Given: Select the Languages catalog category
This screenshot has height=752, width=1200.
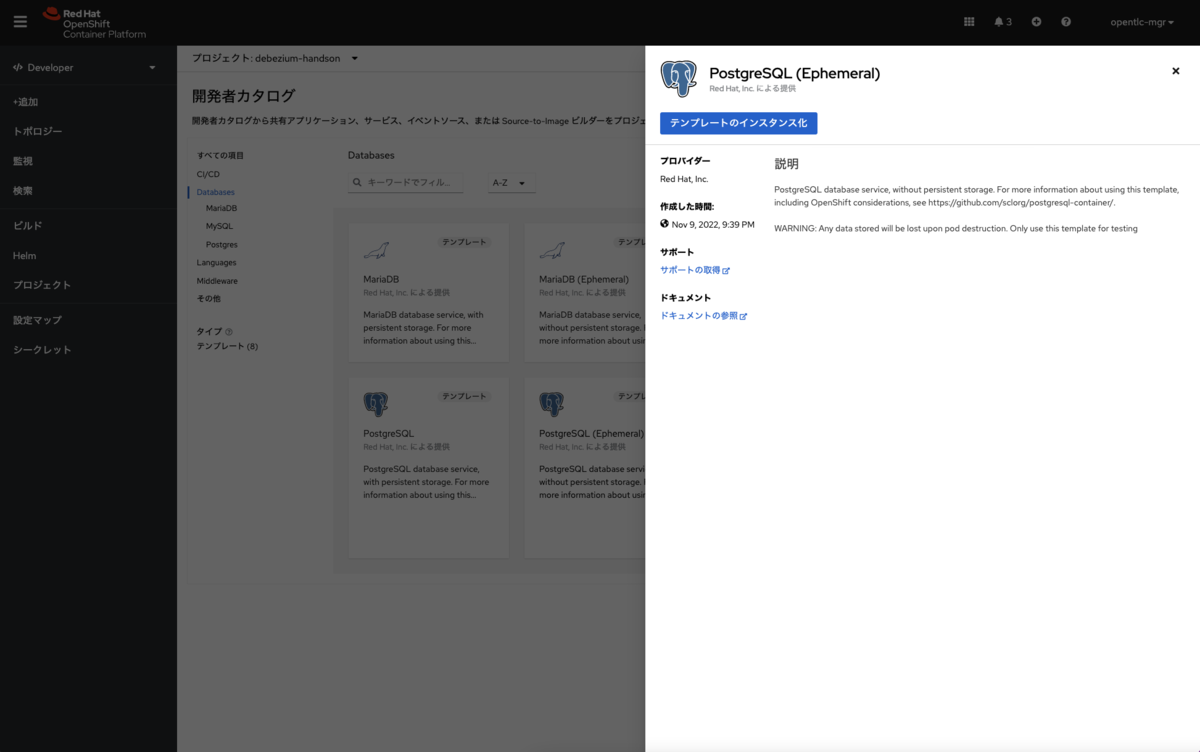Looking at the screenshot, I should coord(216,262).
